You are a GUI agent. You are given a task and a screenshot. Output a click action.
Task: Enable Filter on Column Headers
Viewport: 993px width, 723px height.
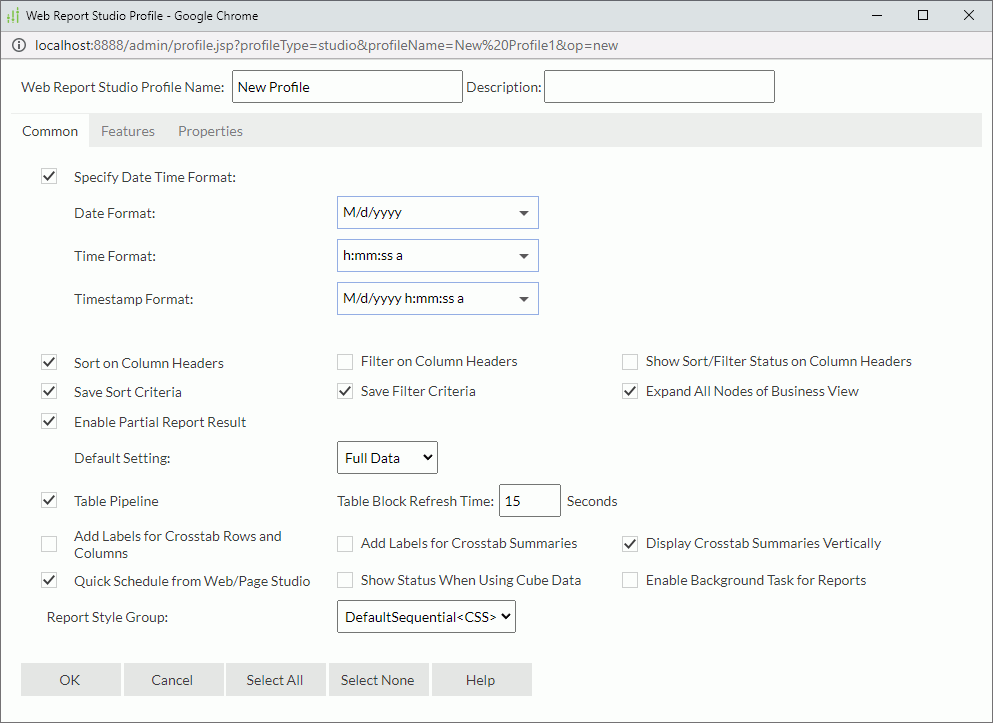point(345,362)
